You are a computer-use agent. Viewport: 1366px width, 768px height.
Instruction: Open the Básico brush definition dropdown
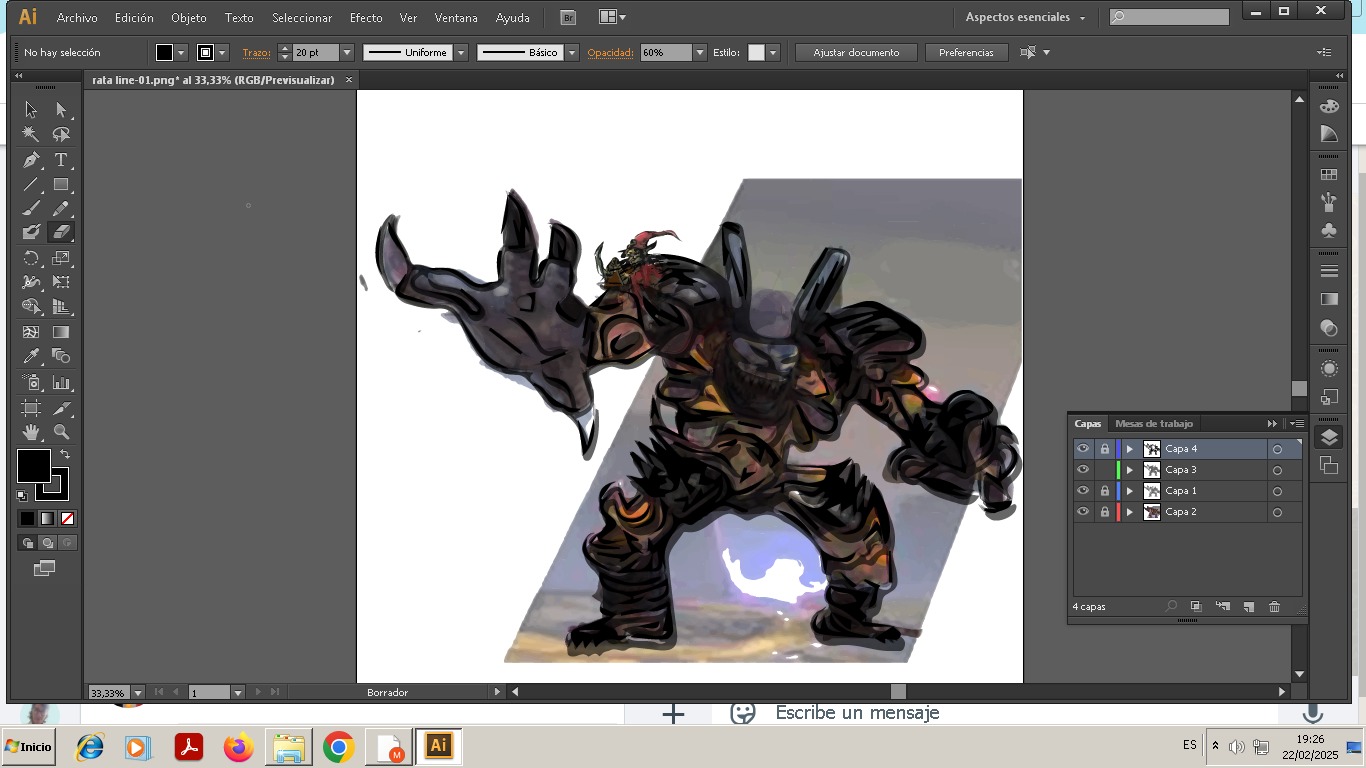point(572,53)
